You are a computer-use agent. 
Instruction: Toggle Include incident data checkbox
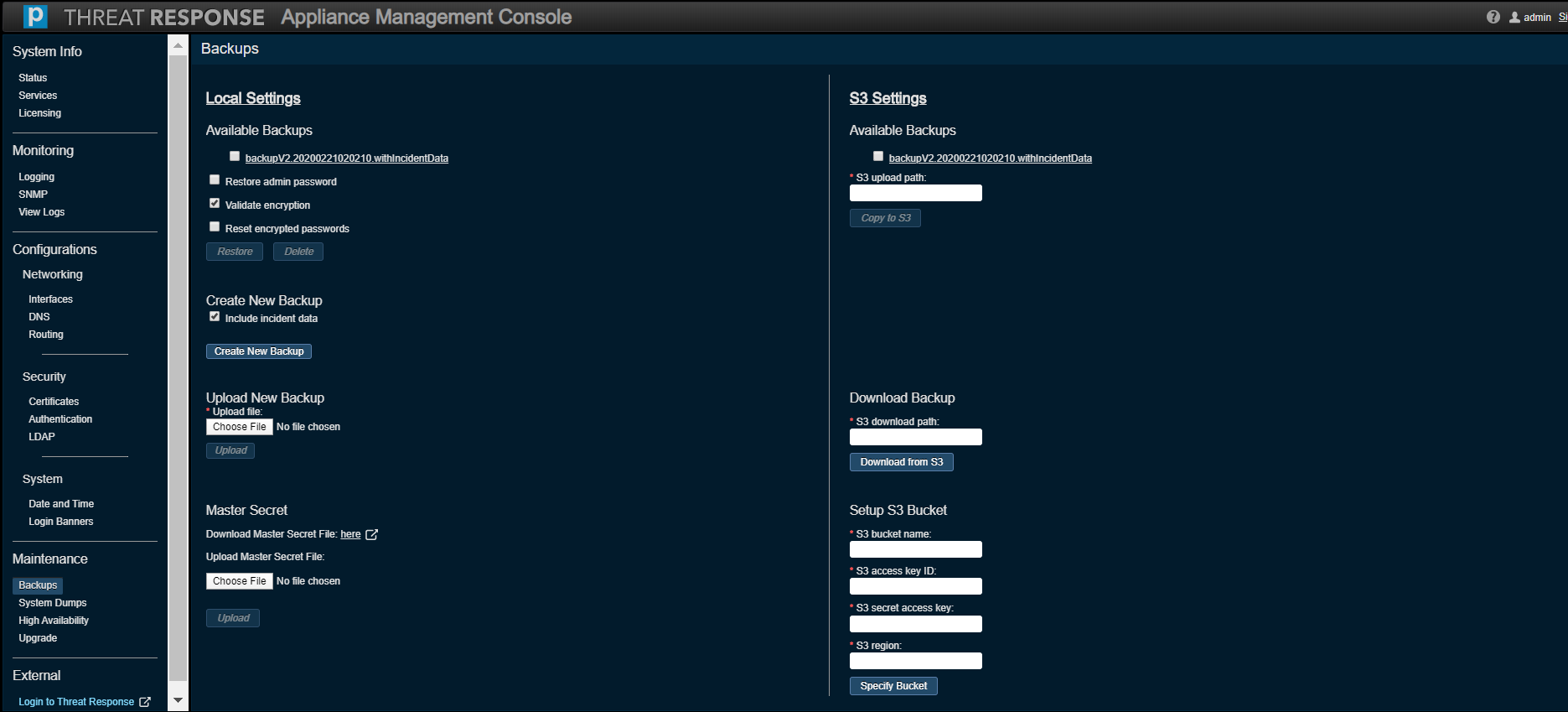215,317
